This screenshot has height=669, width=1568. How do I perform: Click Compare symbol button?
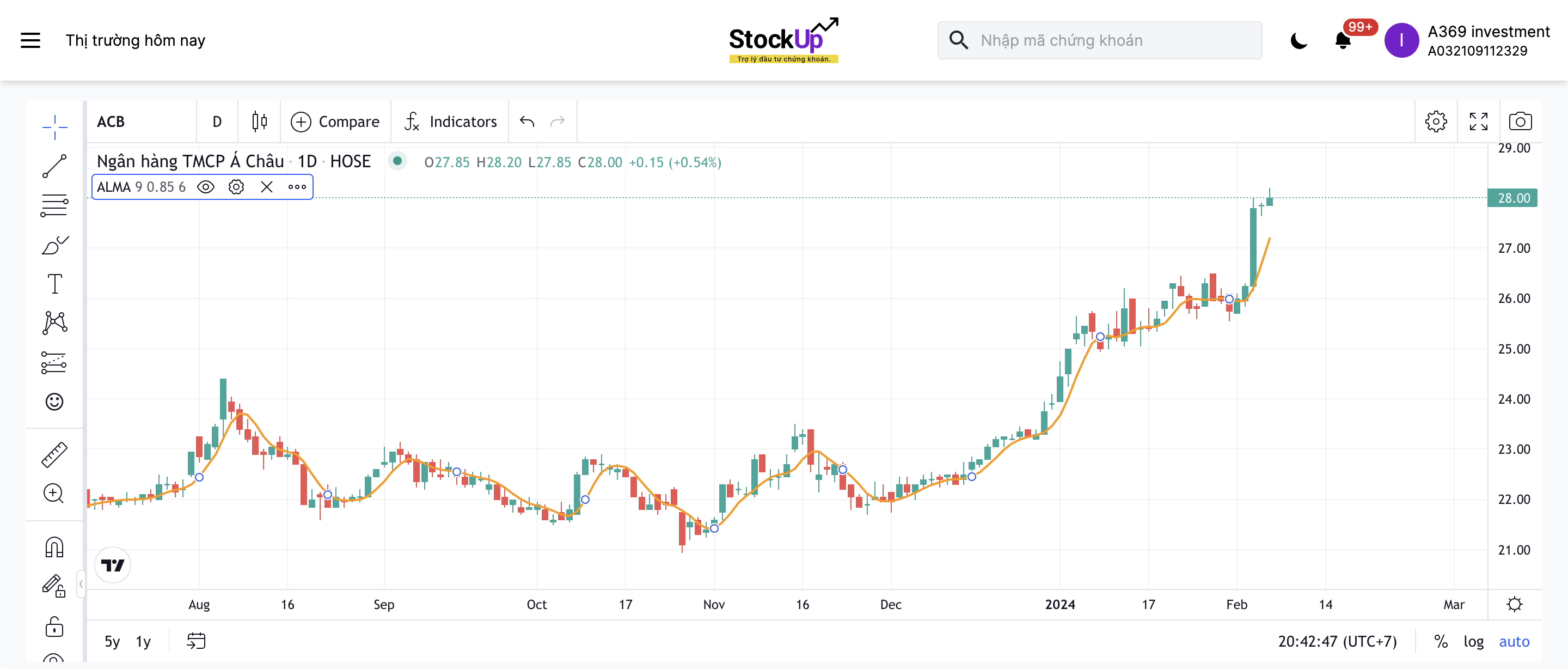point(335,122)
